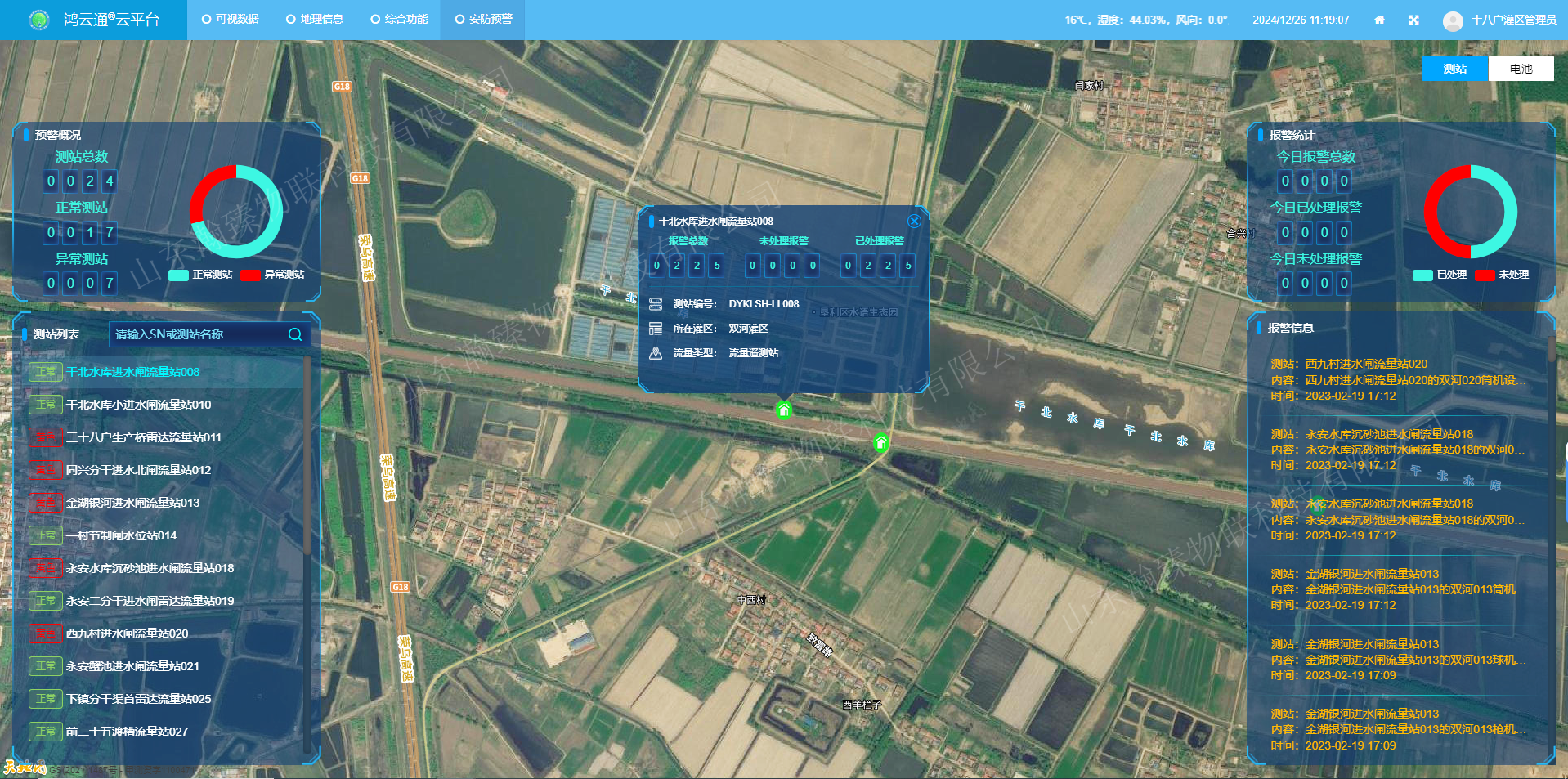Open the 可视数据 menu
Viewport: 1568px width, 779px height.
pyautogui.click(x=231, y=20)
